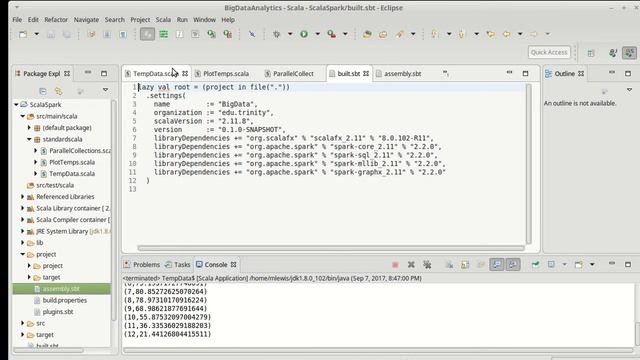The width and height of the screenshot is (640, 360).
Task: Toggle Show Console on Standard Out
Action: [x=497, y=264]
